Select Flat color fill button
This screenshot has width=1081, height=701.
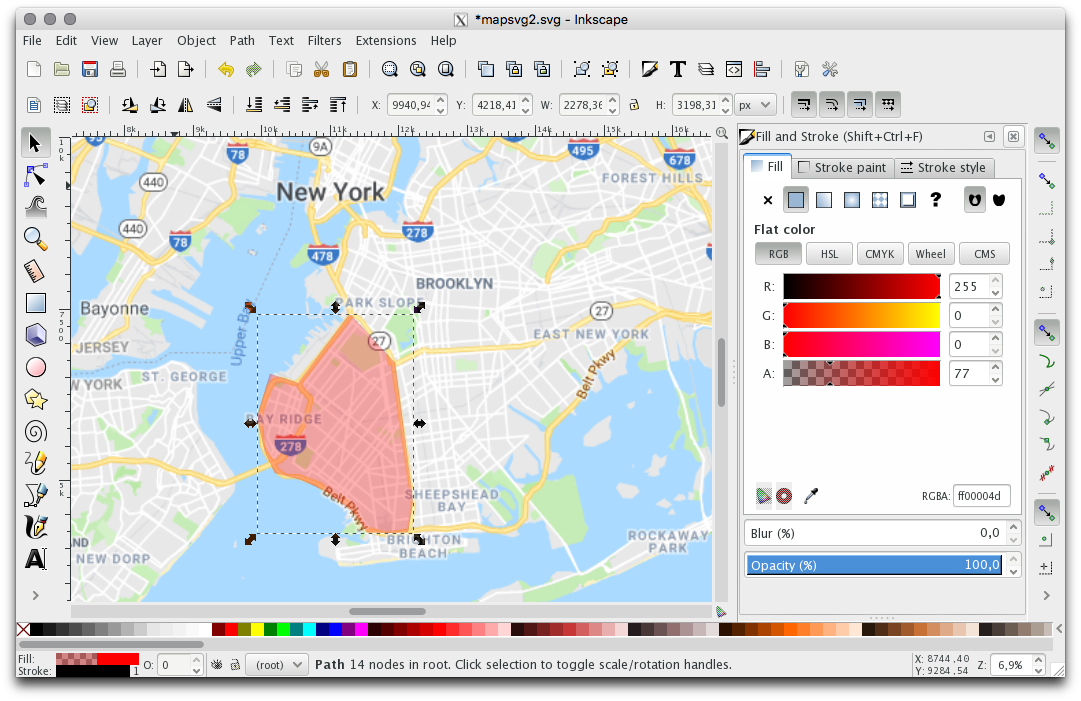click(x=796, y=200)
